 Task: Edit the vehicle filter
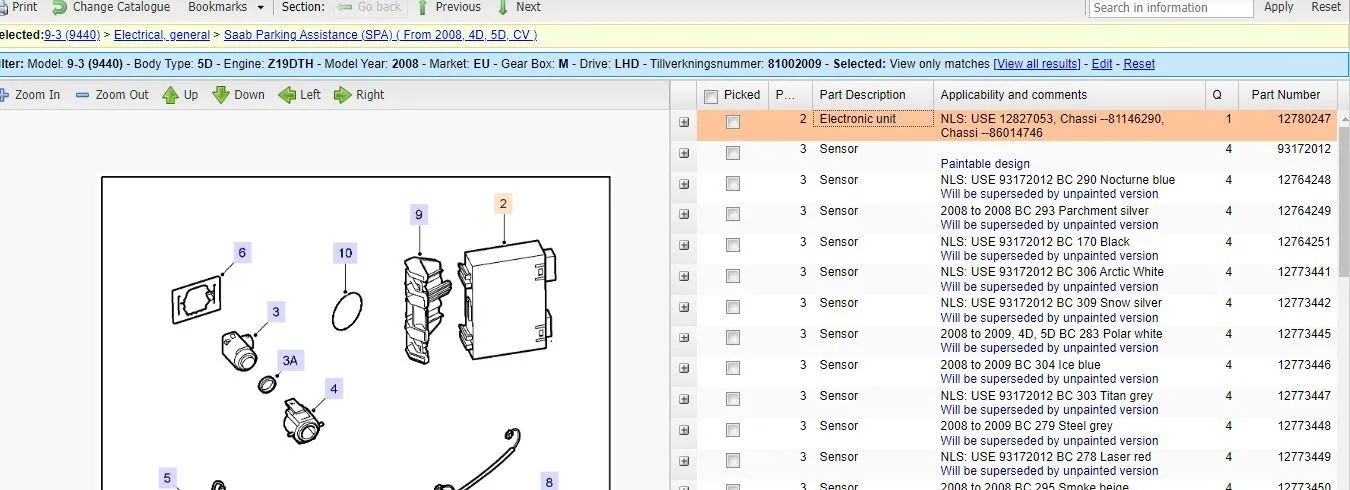click(x=1102, y=64)
